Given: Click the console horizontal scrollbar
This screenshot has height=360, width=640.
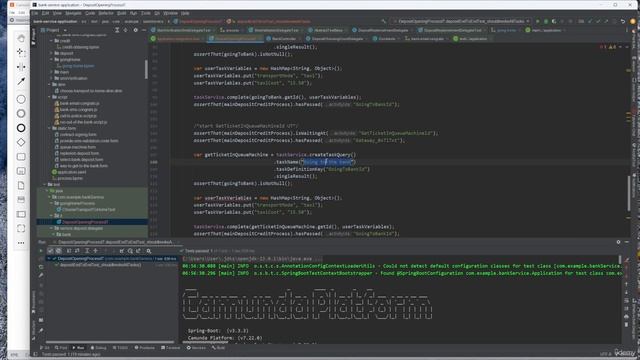Looking at the screenshot, I should point(205,343).
